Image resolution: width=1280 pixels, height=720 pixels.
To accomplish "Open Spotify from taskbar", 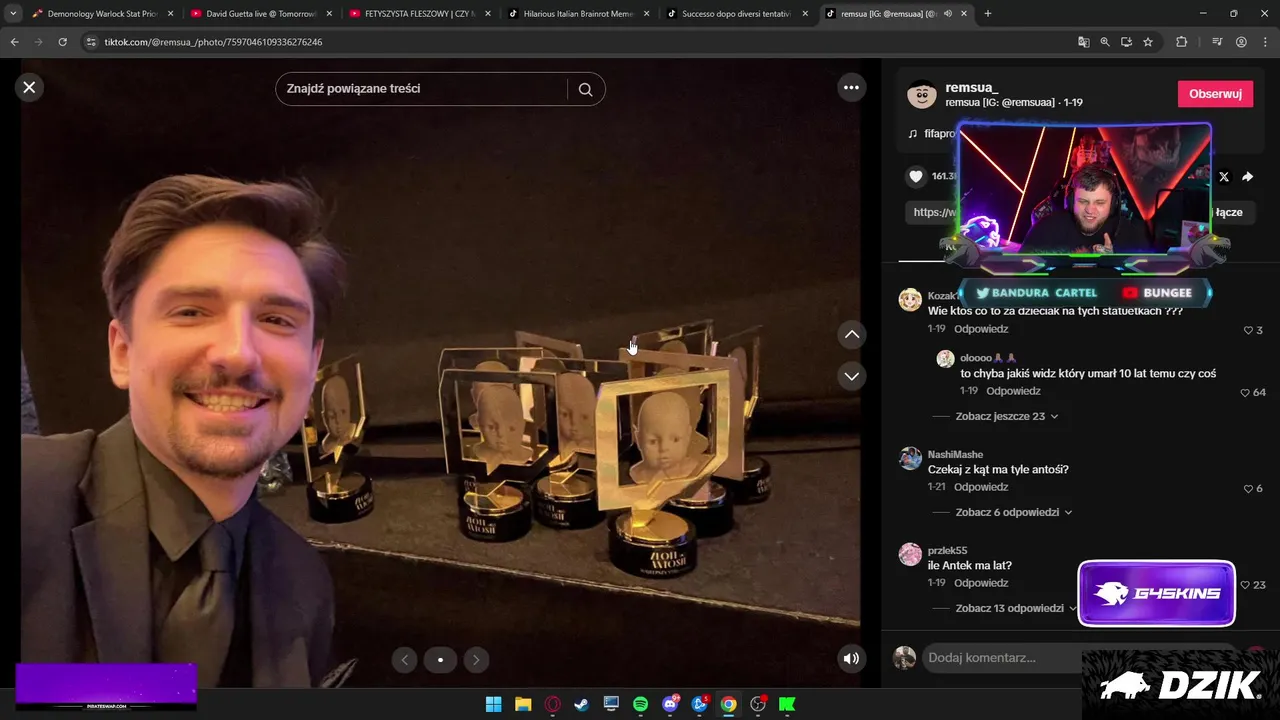I will [x=640, y=704].
